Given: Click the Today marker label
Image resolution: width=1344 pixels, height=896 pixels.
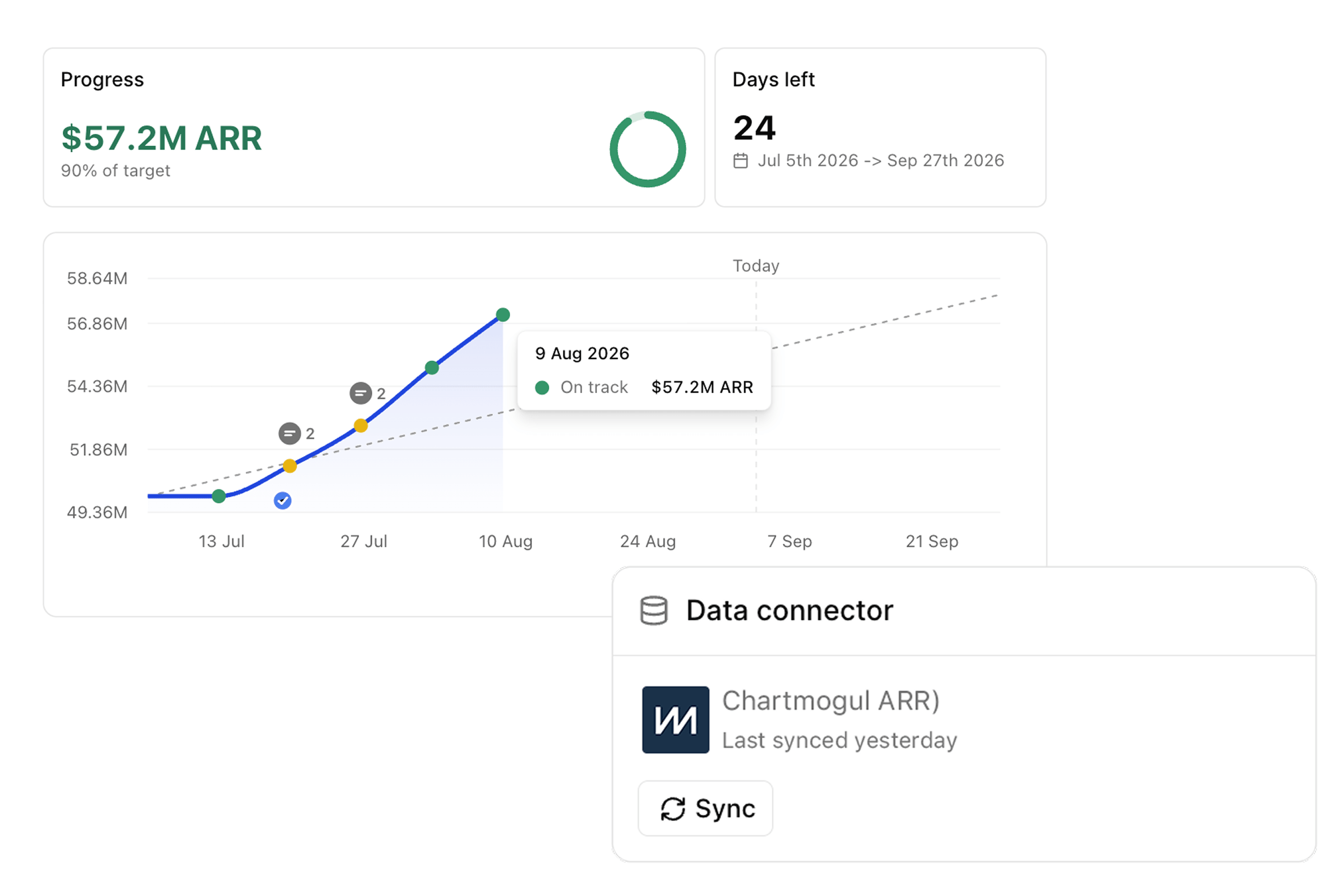Looking at the screenshot, I should (756, 267).
